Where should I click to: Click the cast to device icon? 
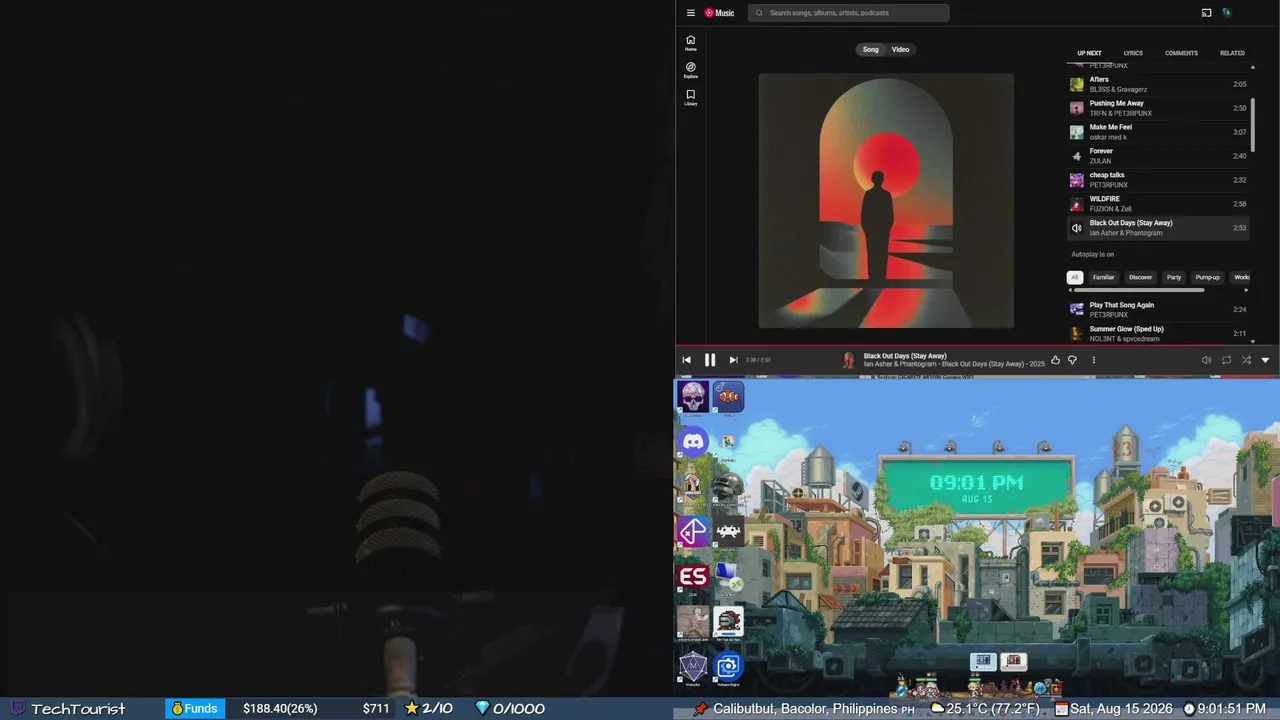[1206, 13]
